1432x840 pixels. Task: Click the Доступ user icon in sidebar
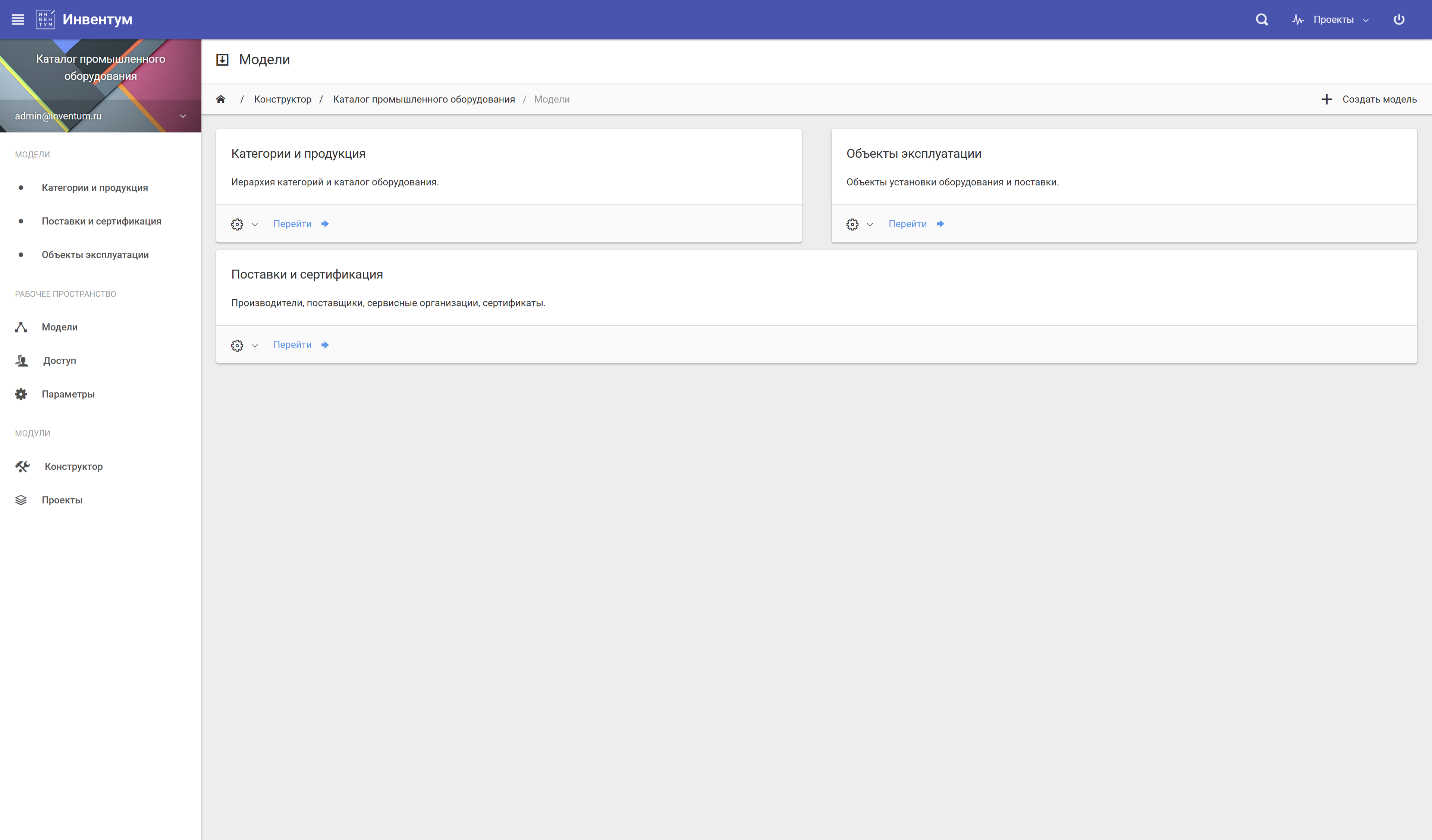[x=22, y=361]
